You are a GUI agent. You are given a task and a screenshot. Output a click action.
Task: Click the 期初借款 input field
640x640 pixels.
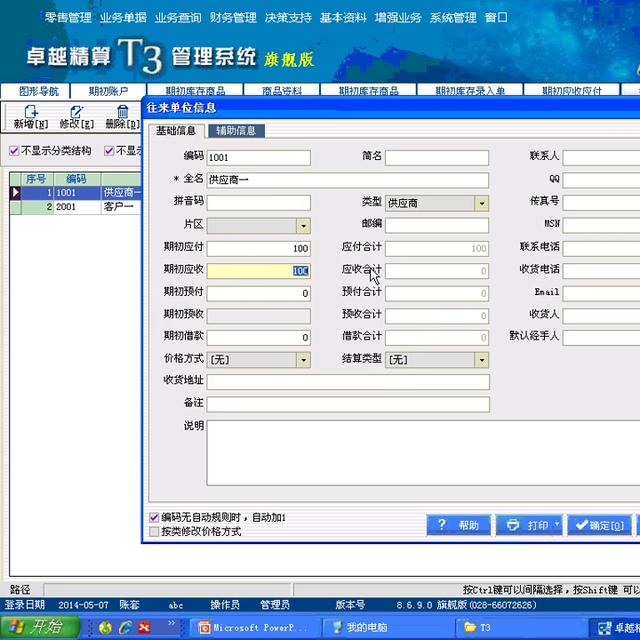[x=258, y=338]
